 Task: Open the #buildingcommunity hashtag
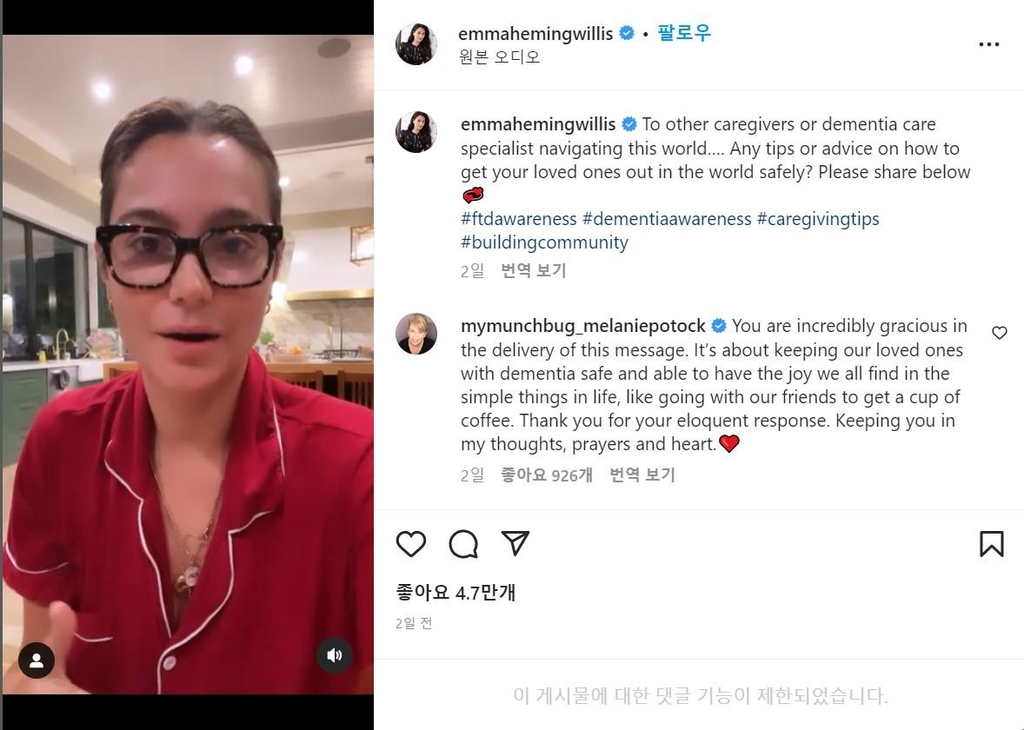pos(544,242)
